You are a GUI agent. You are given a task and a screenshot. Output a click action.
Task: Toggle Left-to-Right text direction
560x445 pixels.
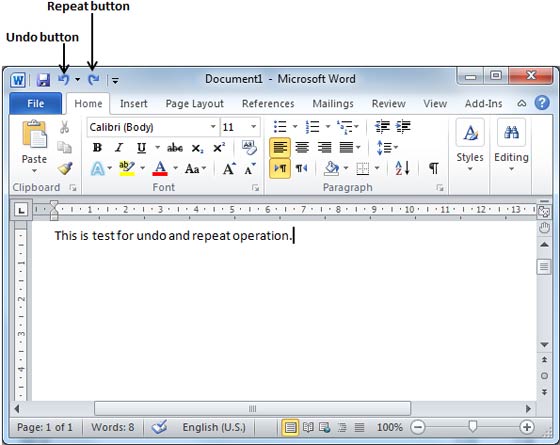(280, 168)
